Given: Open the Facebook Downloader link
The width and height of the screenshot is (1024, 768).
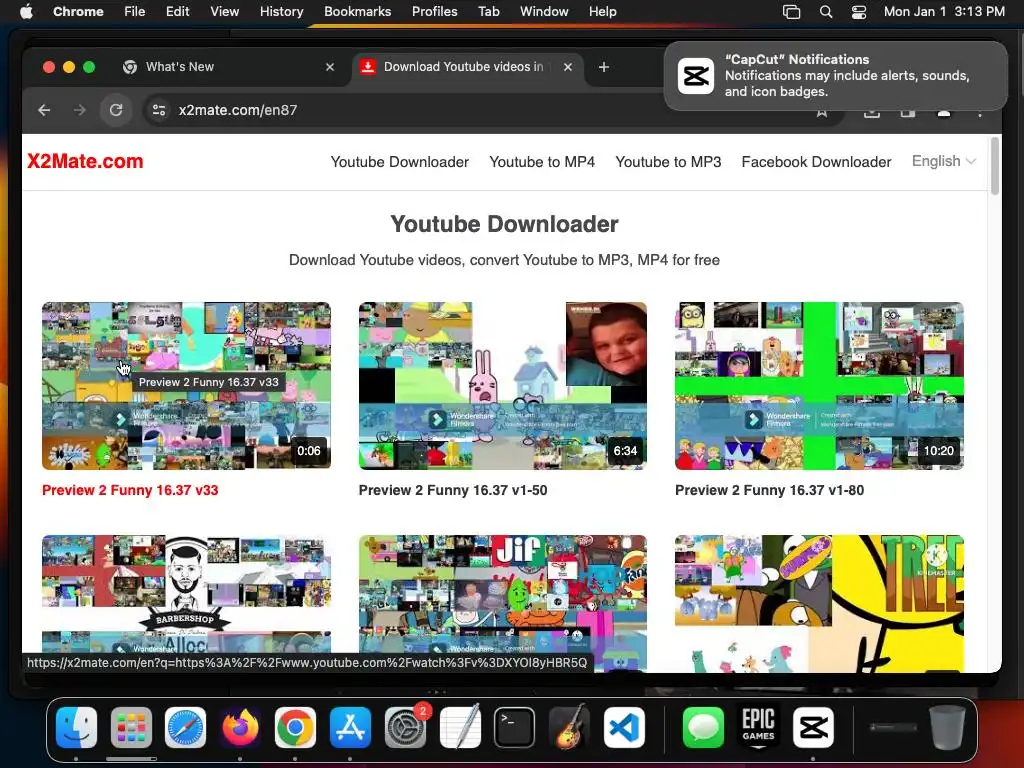Looking at the screenshot, I should [x=816, y=162].
